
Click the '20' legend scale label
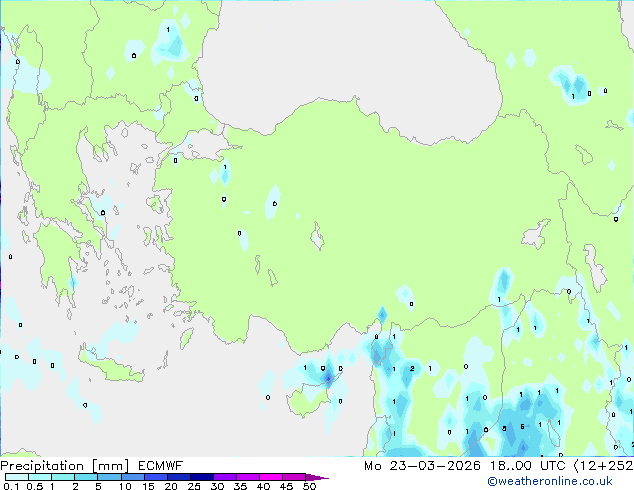171,486
